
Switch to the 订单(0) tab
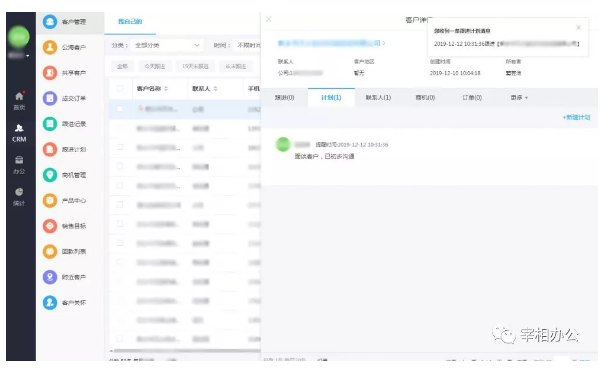(472, 98)
